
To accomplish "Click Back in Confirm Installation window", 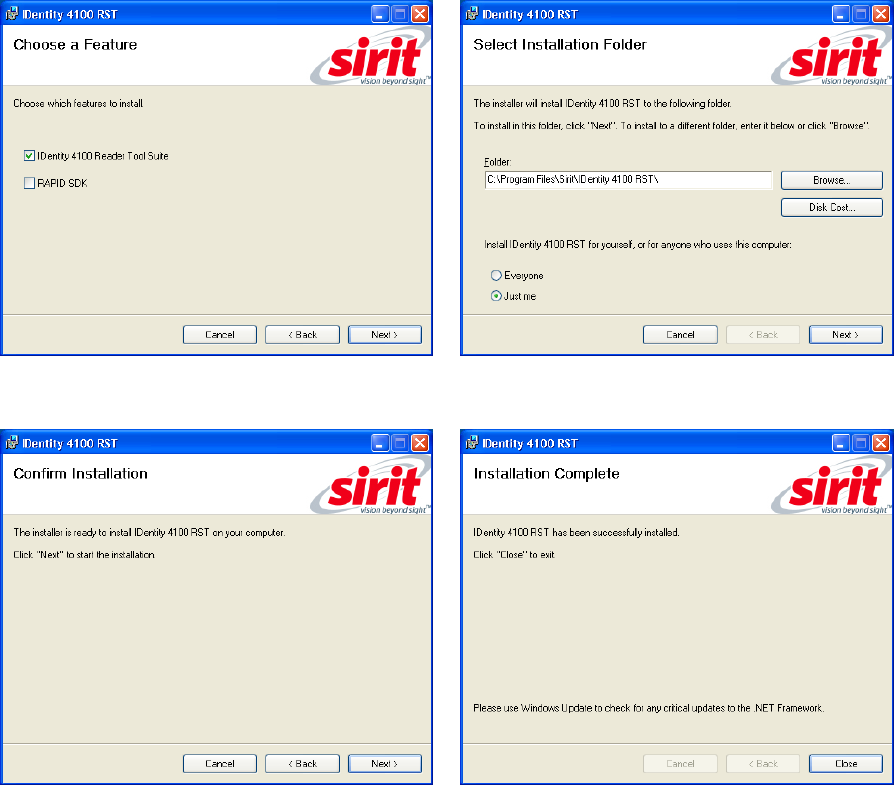I will pos(302,763).
